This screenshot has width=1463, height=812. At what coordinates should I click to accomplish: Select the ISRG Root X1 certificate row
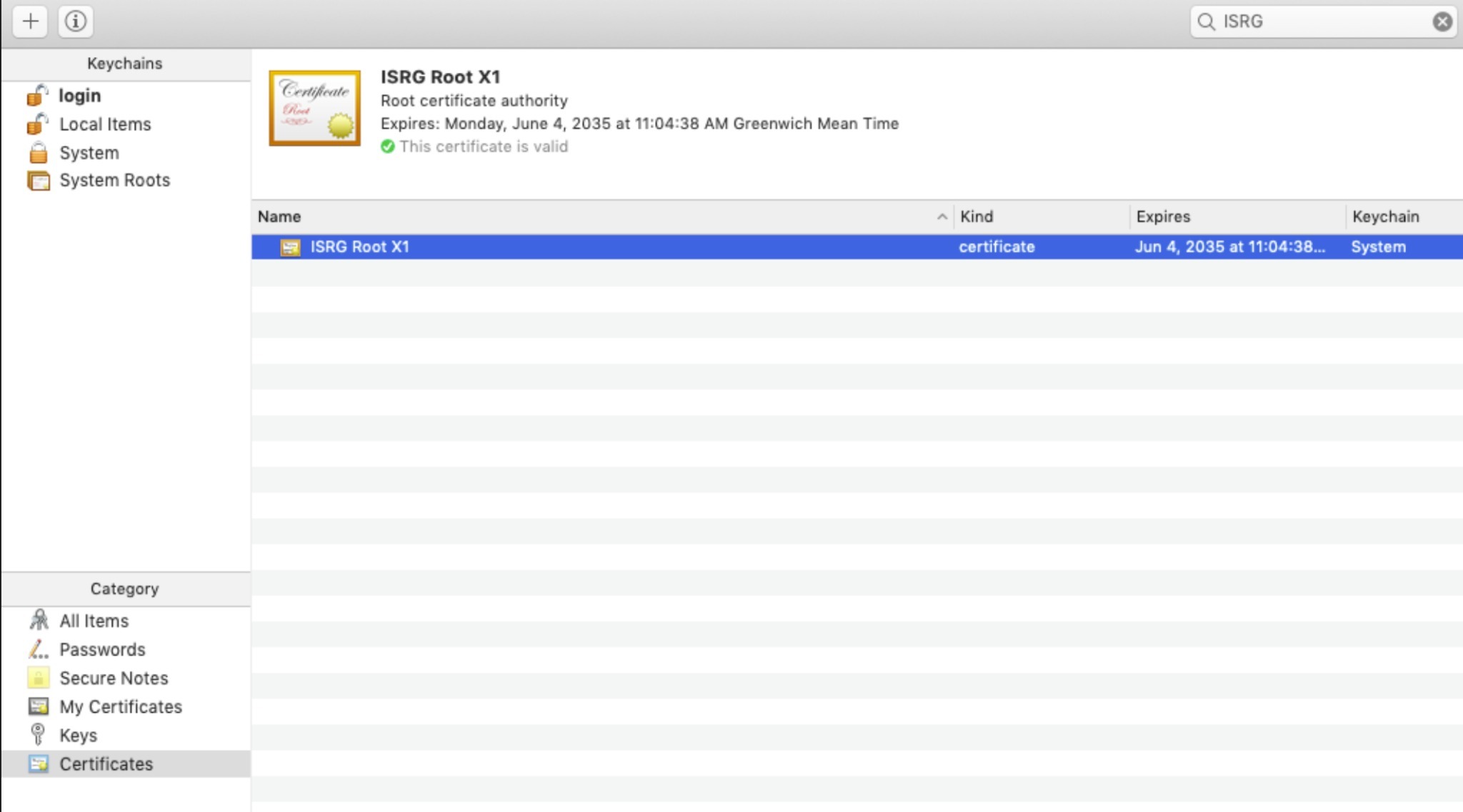[x=857, y=247]
